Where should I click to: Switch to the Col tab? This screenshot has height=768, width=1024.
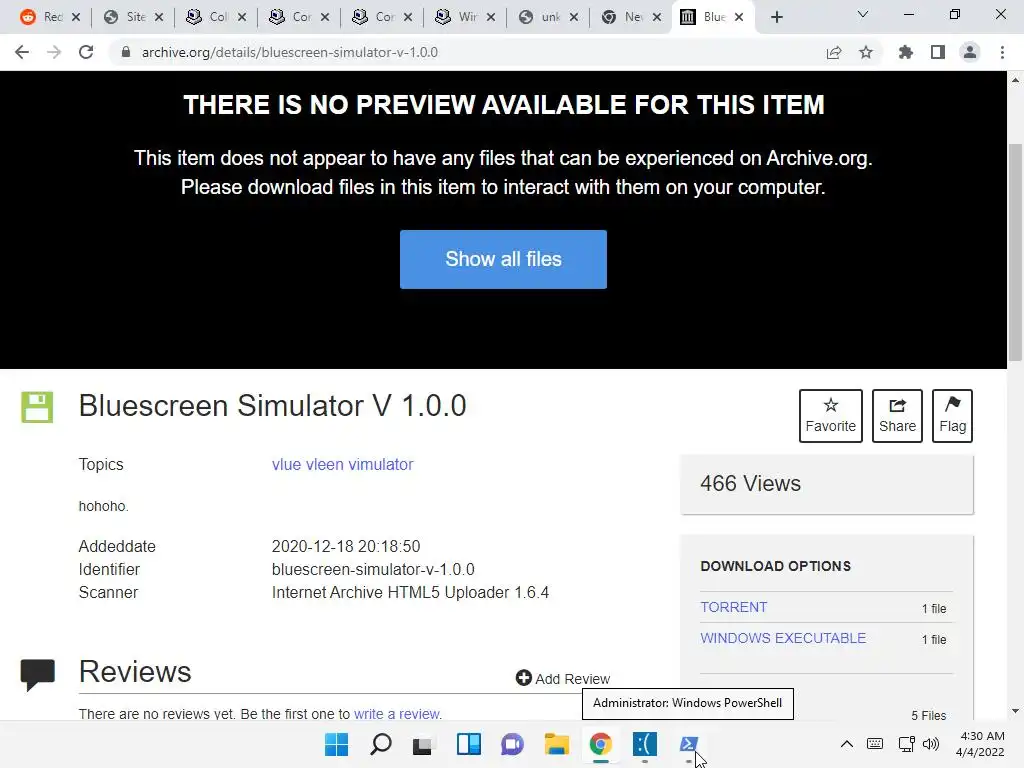[x=216, y=17]
